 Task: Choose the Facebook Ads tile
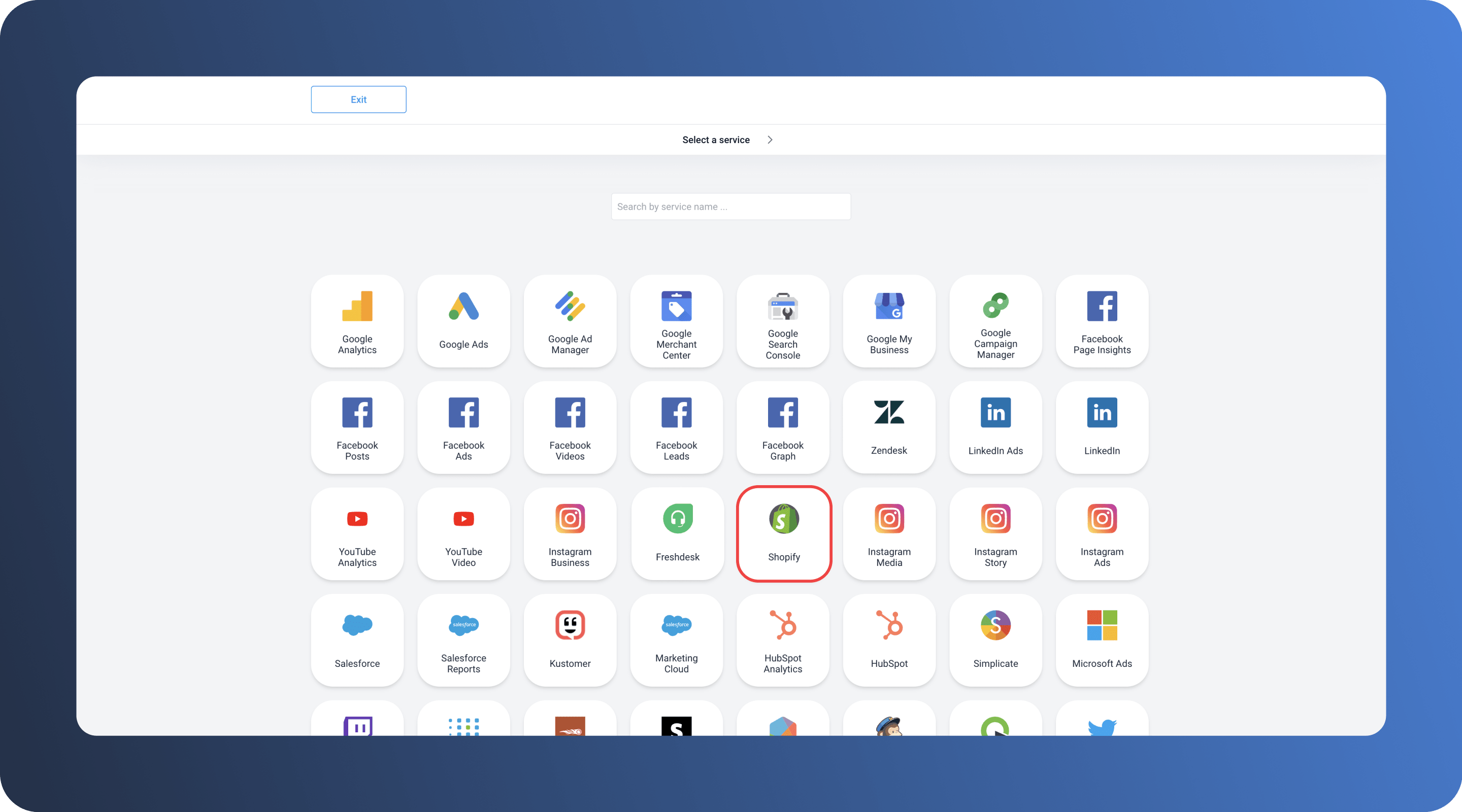(463, 427)
